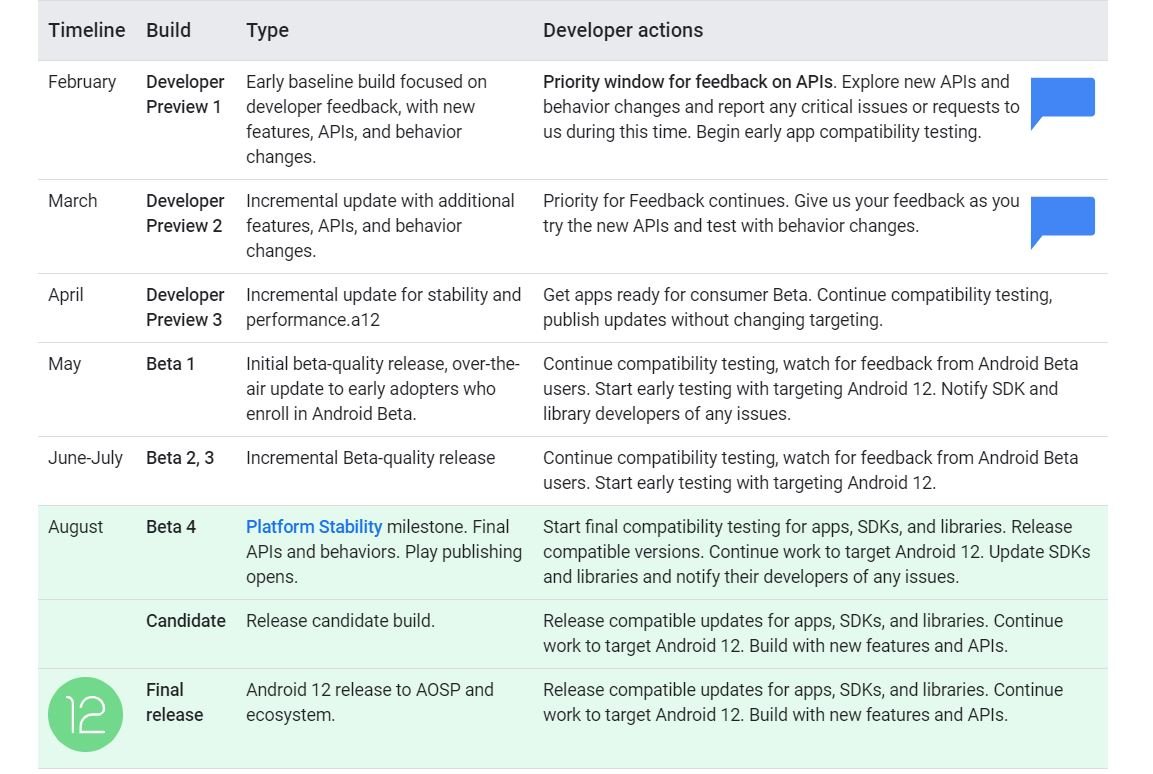Click the Beta 4 build label
Screen dimensions: 1153x774
(x=171, y=527)
